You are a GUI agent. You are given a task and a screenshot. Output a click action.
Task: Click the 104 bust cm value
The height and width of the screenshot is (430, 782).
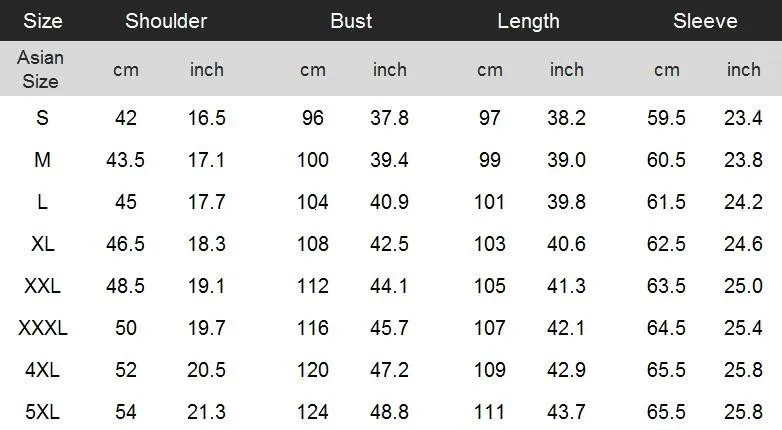pyautogui.click(x=313, y=202)
